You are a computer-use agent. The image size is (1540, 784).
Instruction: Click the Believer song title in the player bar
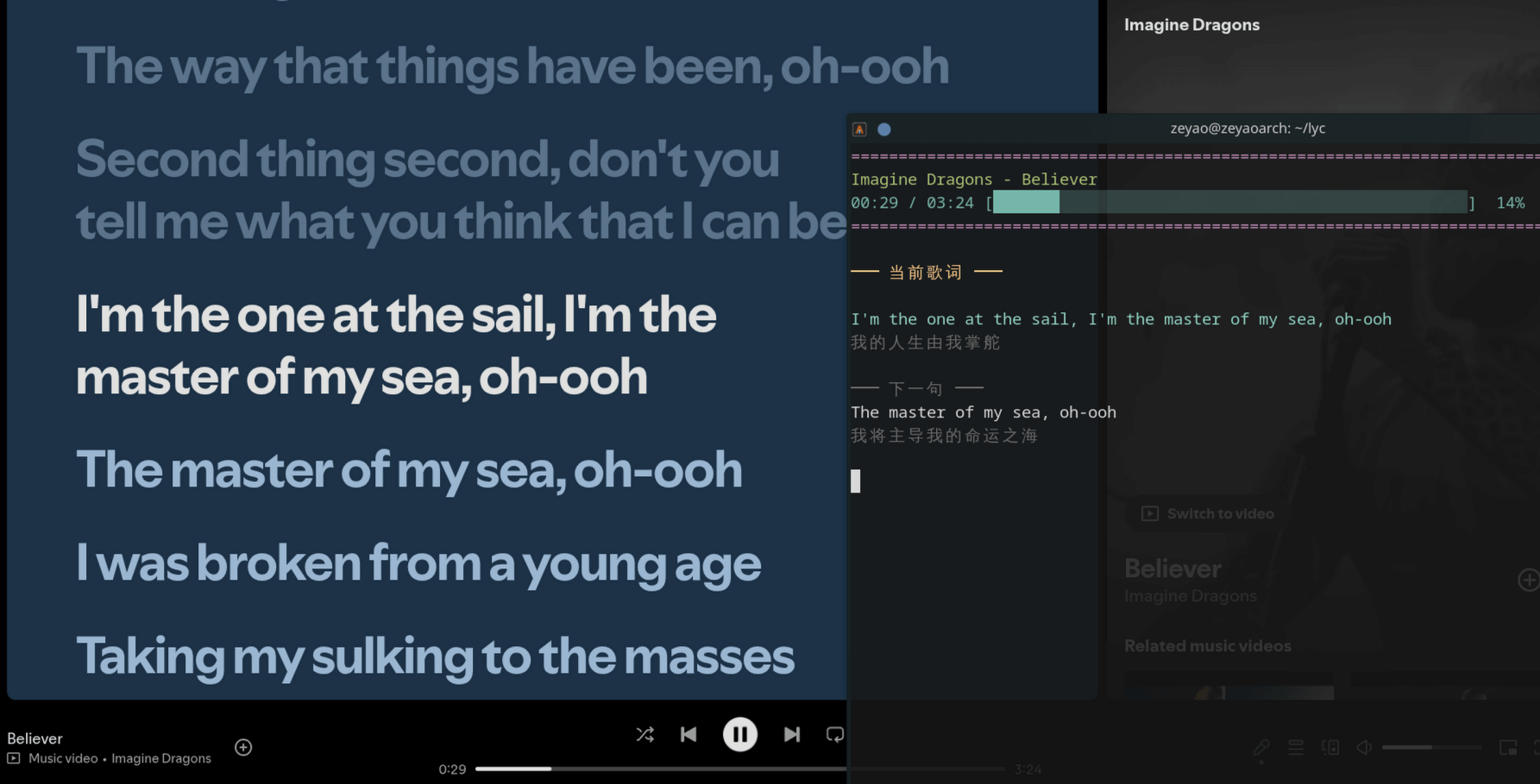click(35, 738)
